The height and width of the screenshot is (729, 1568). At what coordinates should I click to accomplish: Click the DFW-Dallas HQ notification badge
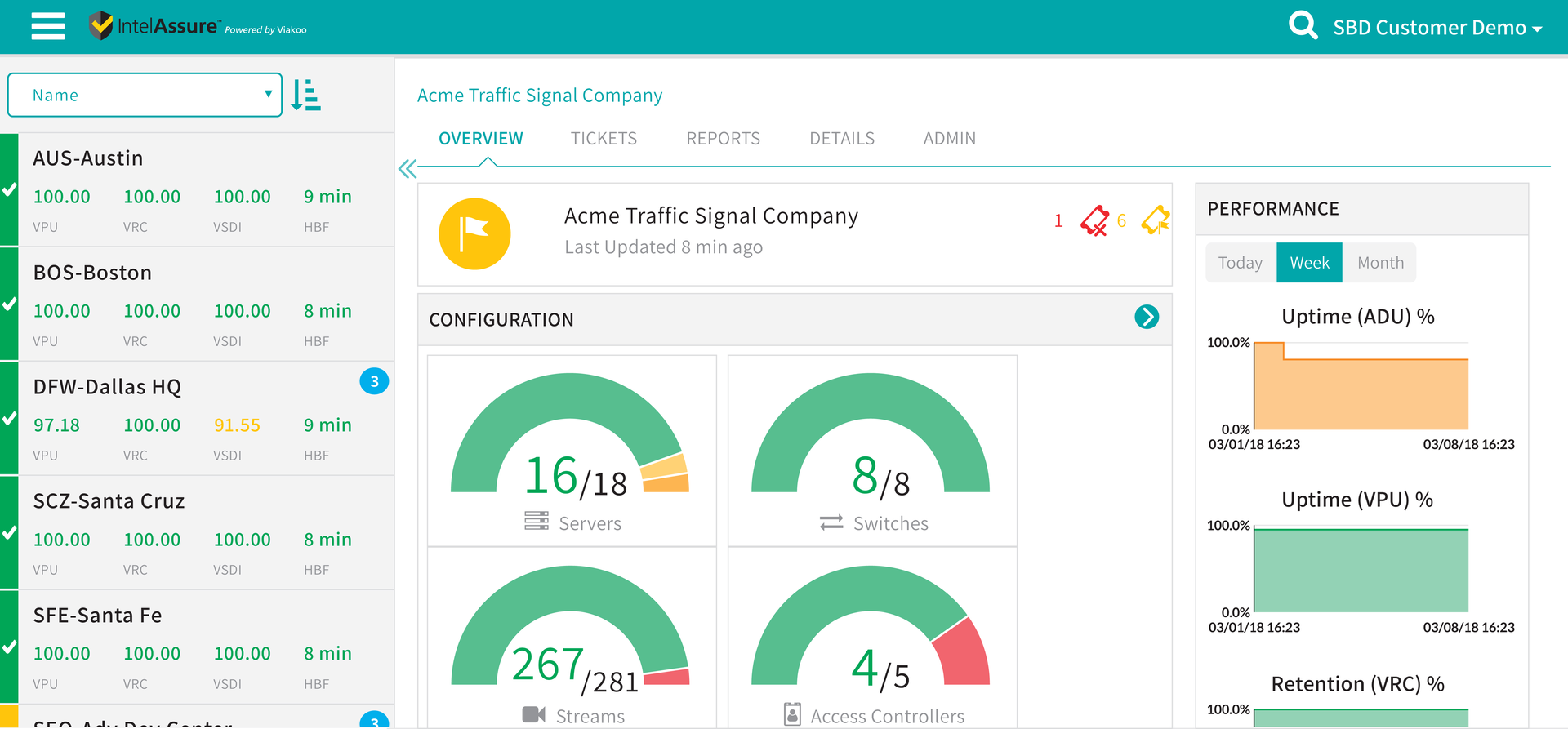tap(374, 381)
